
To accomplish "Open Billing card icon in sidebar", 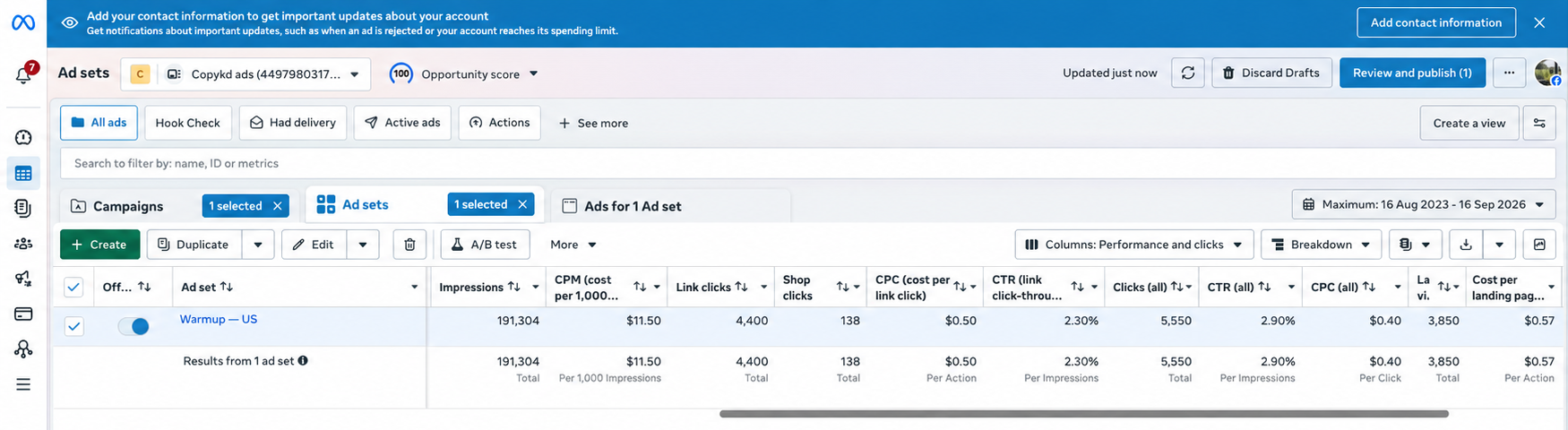I will point(23,314).
